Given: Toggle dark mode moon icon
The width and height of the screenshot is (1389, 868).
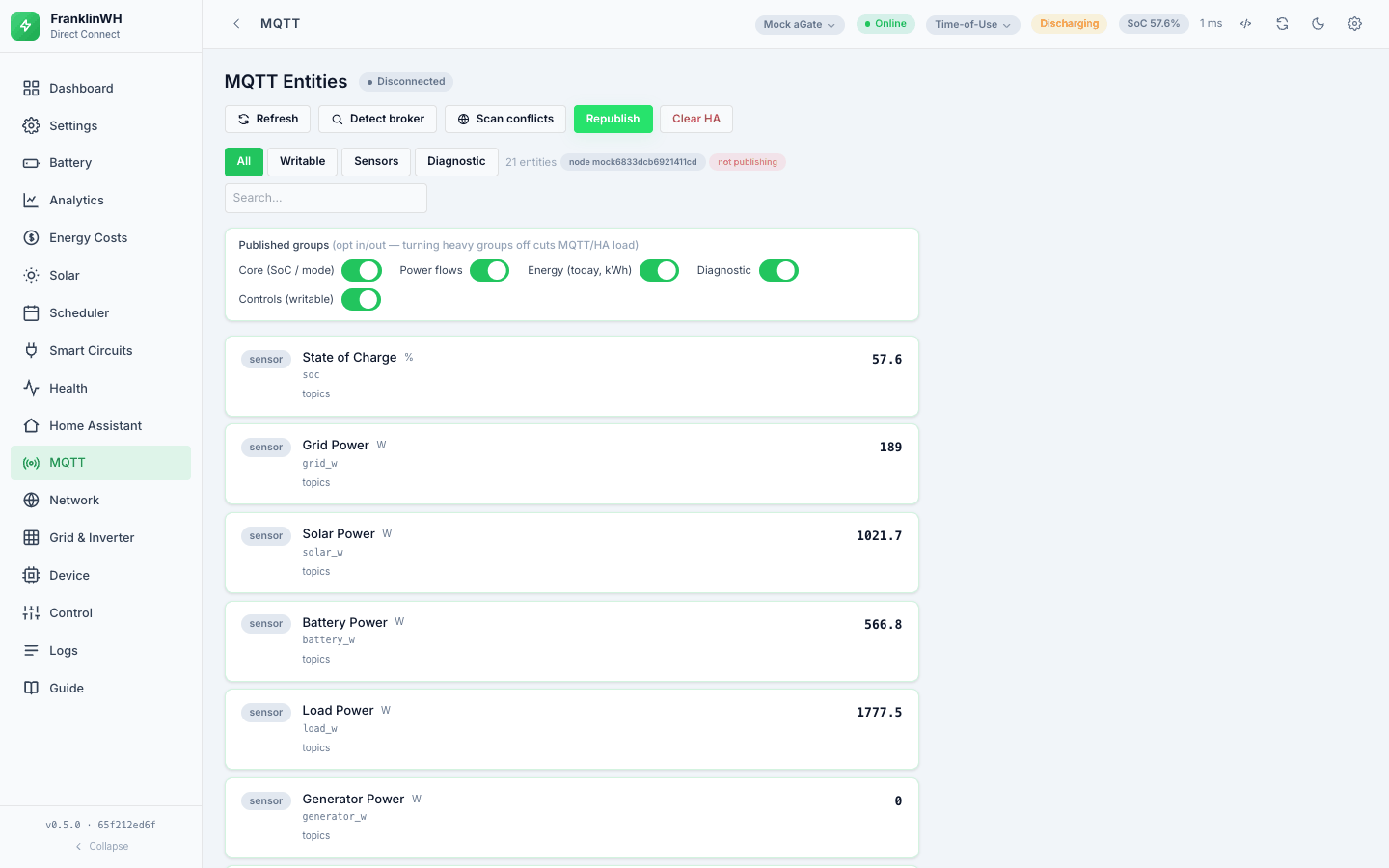Looking at the screenshot, I should (1319, 24).
